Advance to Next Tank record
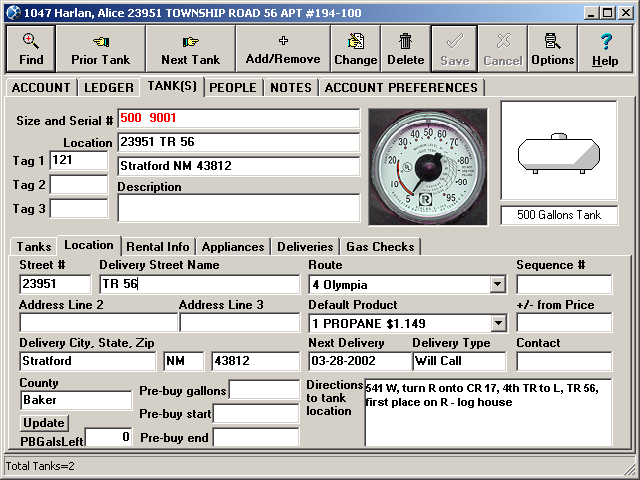This screenshot has width=640, height=480. [190, 48]
